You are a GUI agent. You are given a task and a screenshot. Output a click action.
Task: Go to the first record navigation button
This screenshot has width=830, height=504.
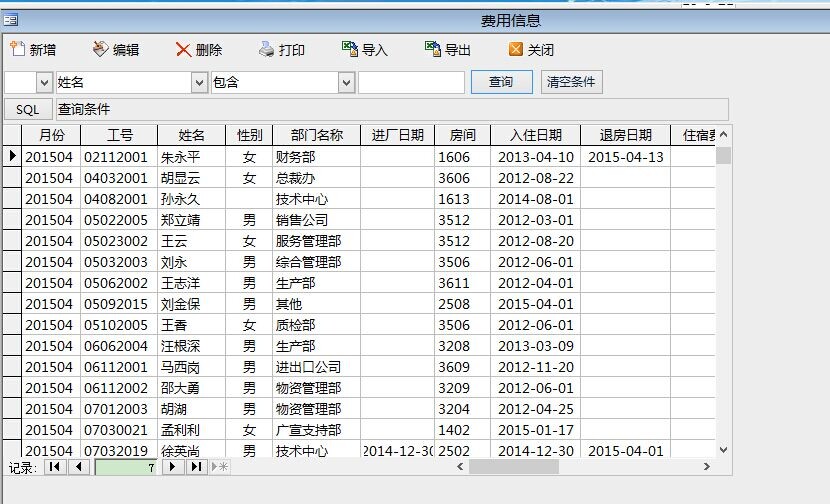pos(54,467)
